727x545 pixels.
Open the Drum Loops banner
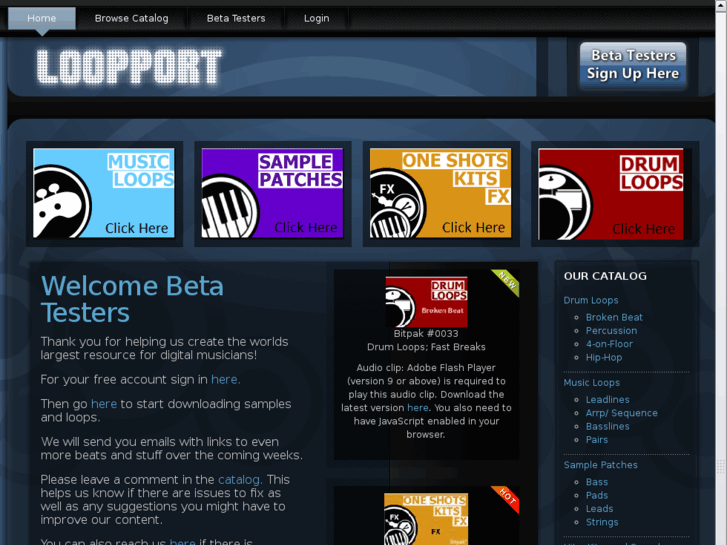click(x=611, y=194)
